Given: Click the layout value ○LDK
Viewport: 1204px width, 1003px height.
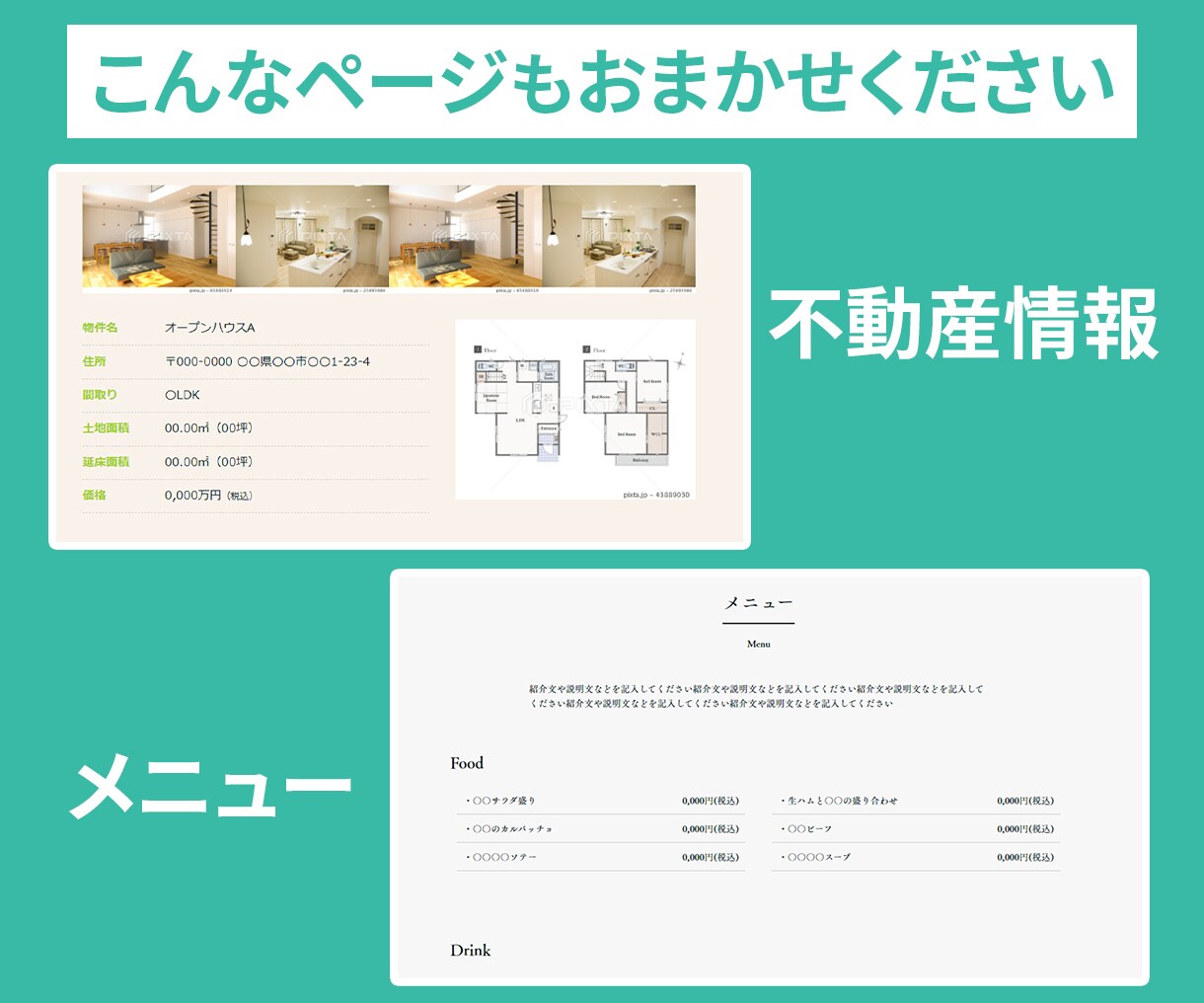Looking at the screenshot, I should coord(183,395).
